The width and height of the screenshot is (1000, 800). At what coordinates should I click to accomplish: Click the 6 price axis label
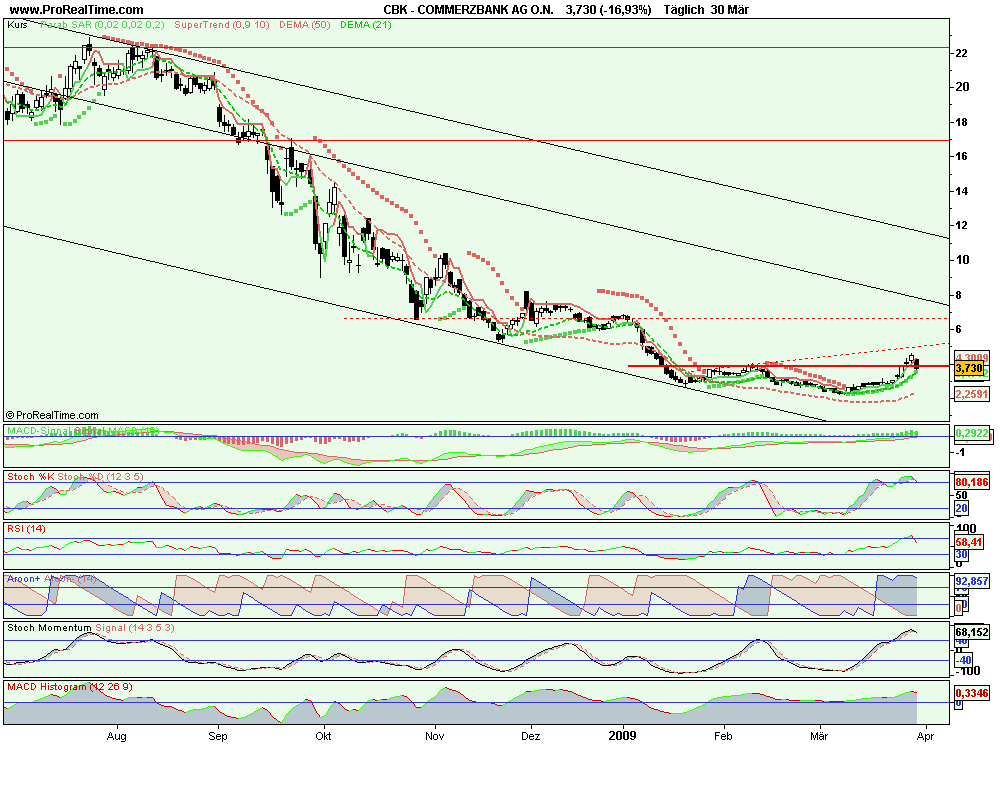point(959,329)
